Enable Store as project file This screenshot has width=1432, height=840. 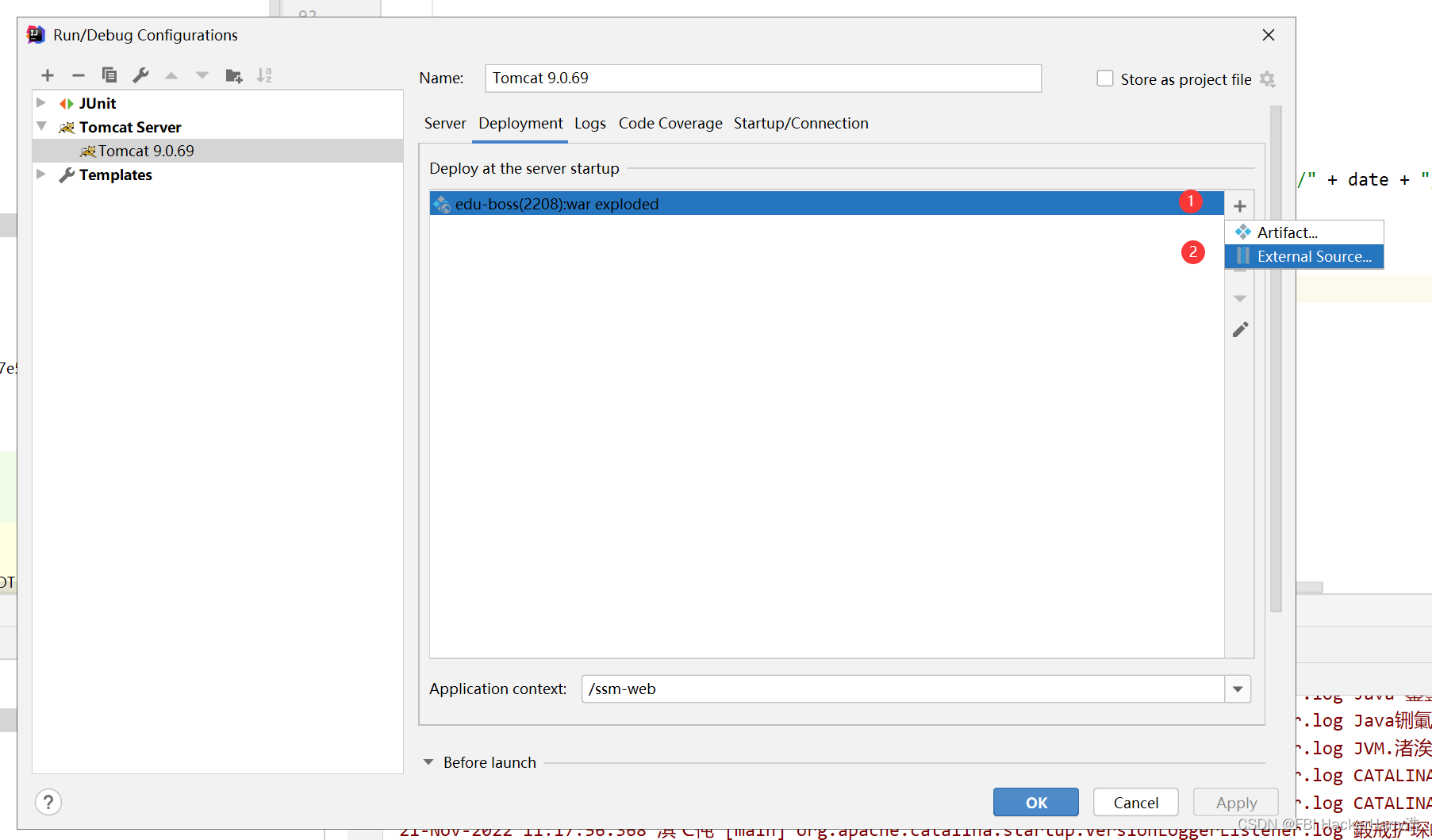click(x=1105, y=79)
